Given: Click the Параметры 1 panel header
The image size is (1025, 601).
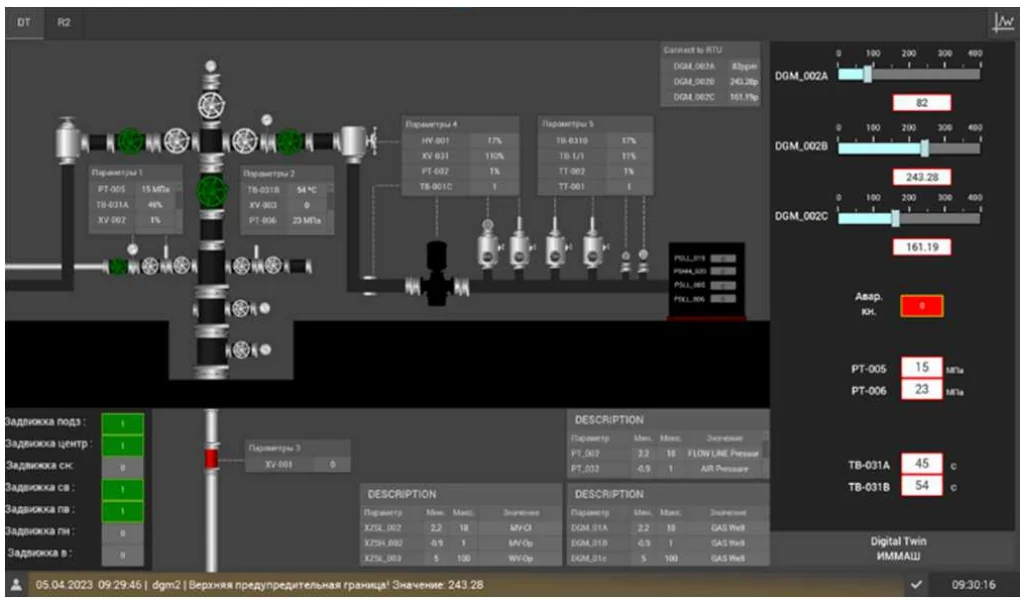Looking at the screenshot, I should 136,173.
